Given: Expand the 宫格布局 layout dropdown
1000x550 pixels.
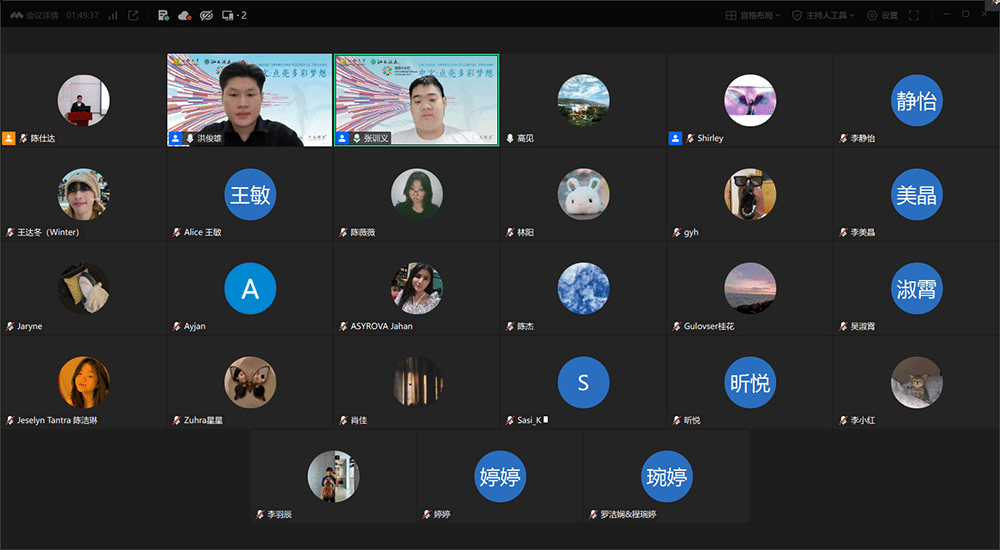Looking at the screenshot, I should pos(755,15).
